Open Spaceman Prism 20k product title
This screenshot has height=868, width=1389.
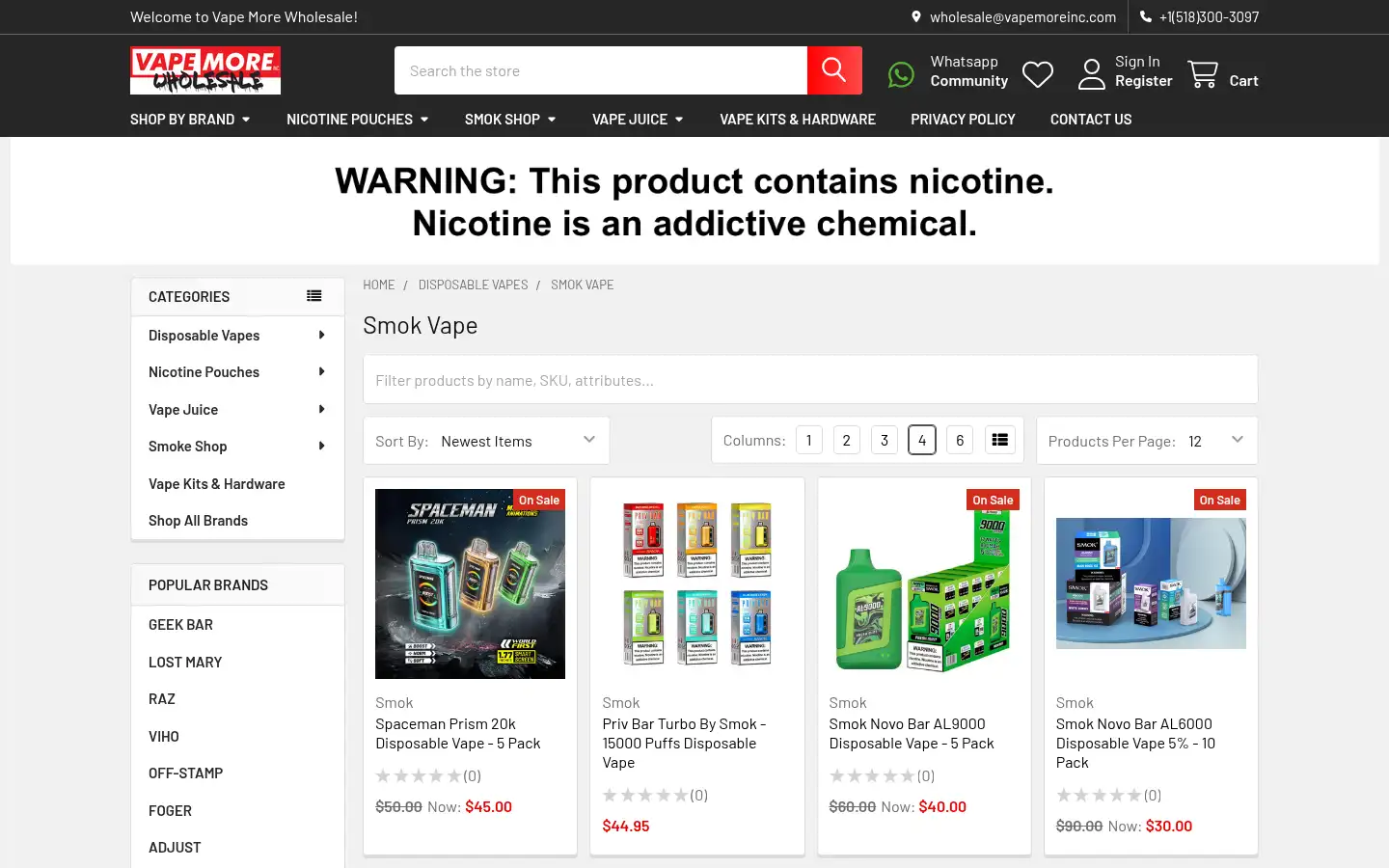tap(458, 733)
